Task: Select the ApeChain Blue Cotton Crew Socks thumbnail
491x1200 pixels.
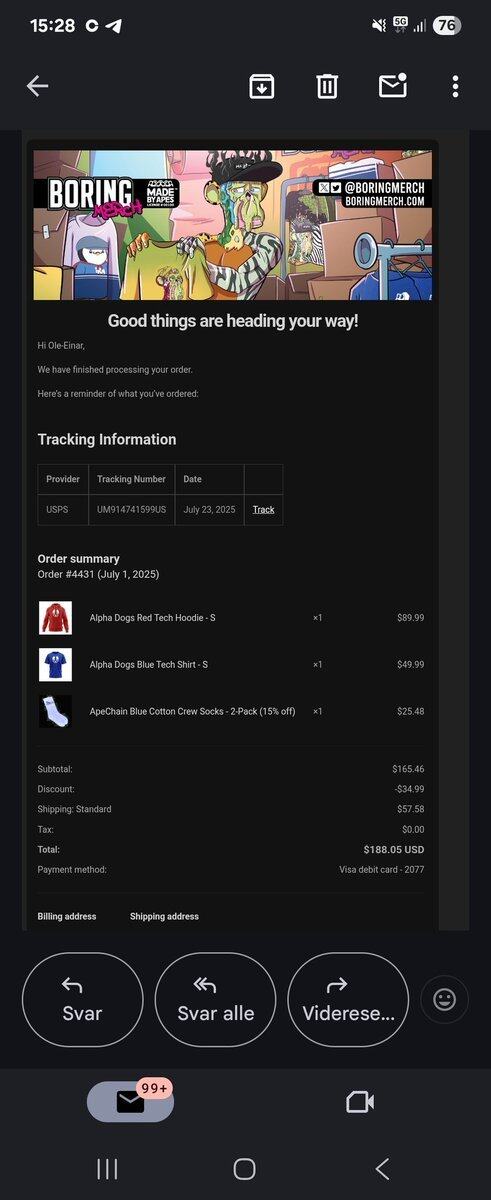Action: (x=56, y=711)
